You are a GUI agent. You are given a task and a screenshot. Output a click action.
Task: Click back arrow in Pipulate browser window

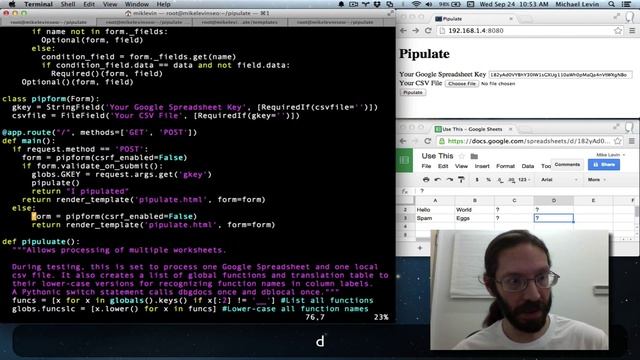click(x=403, y=31)
